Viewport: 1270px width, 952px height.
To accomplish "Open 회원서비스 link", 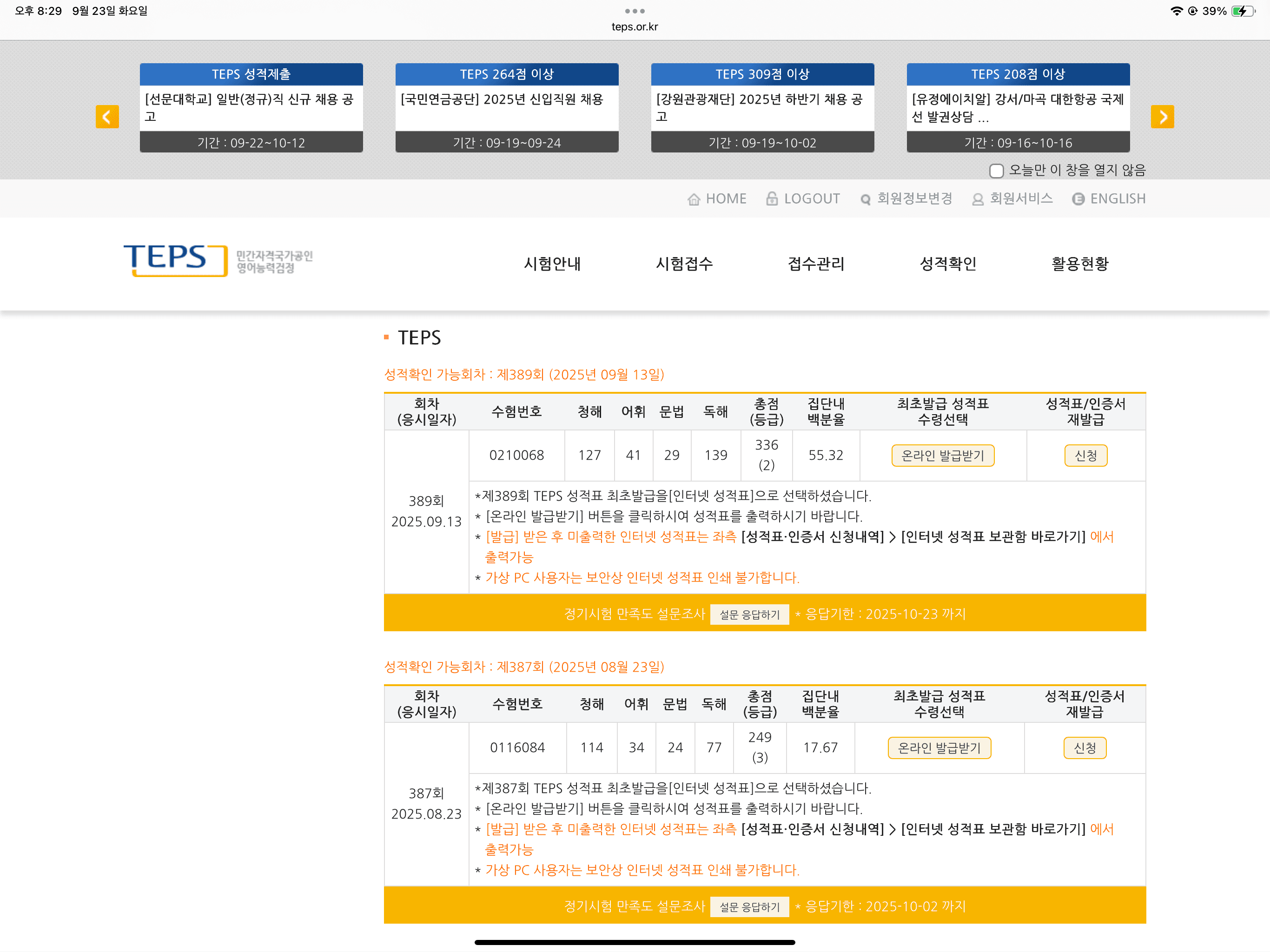I will (1021, 198).
